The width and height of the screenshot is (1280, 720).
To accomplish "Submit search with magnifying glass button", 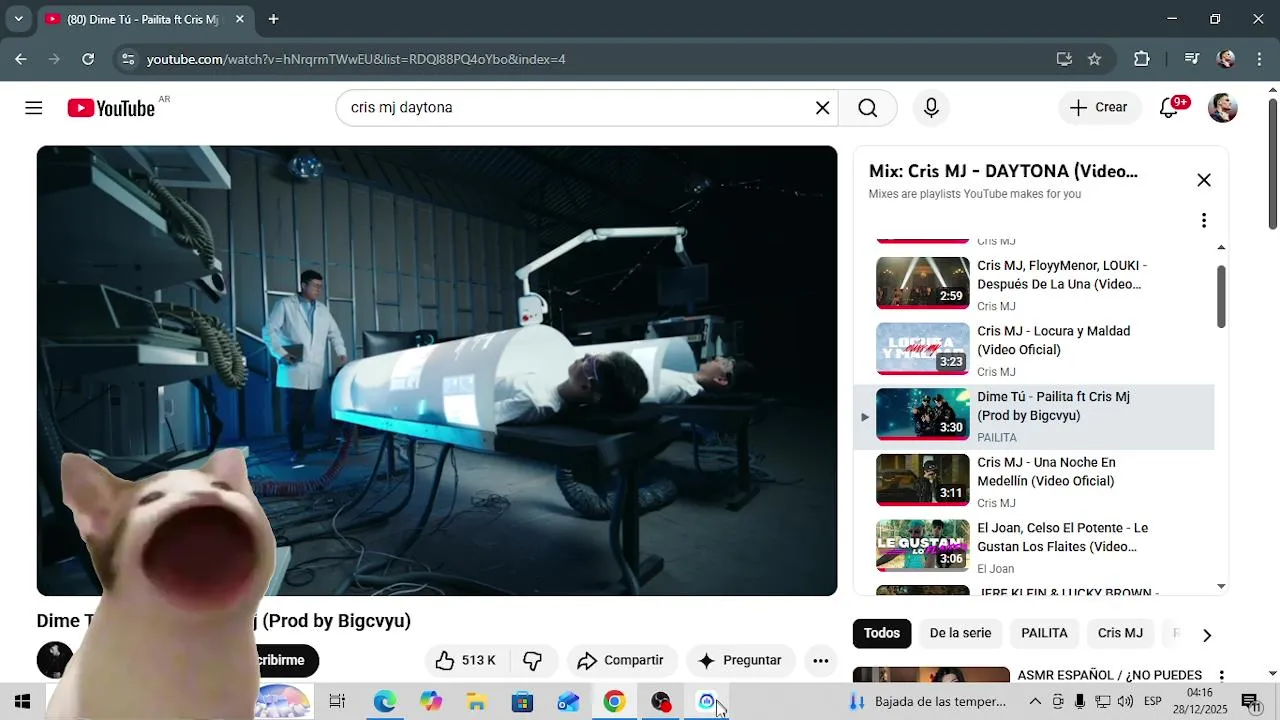I will (867, 108).
